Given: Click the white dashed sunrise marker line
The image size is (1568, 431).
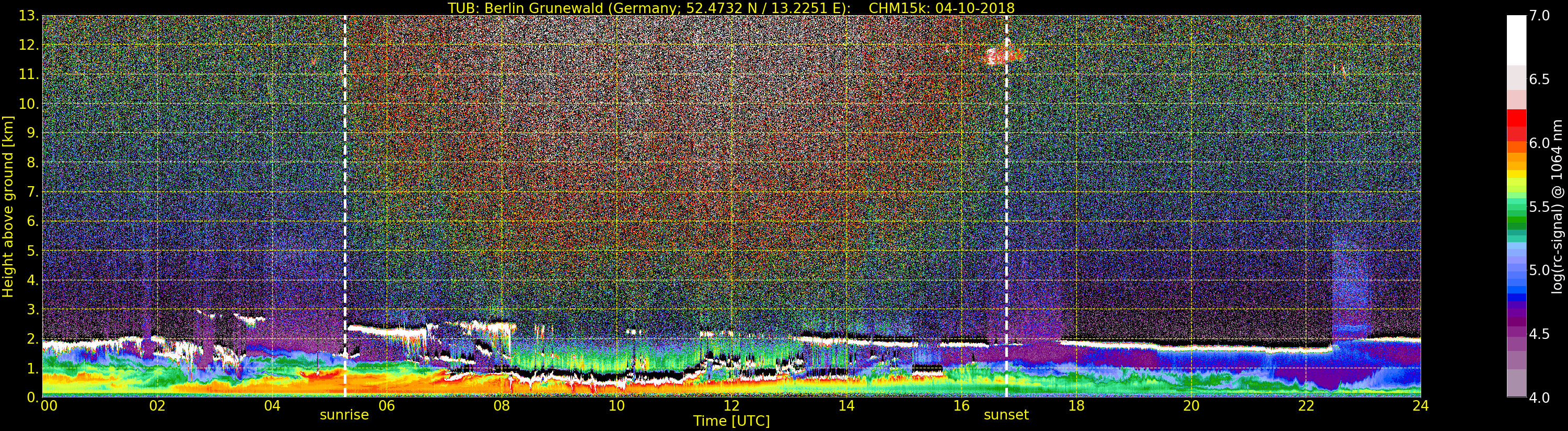Looking at the screenshot, I should point(345,206).
